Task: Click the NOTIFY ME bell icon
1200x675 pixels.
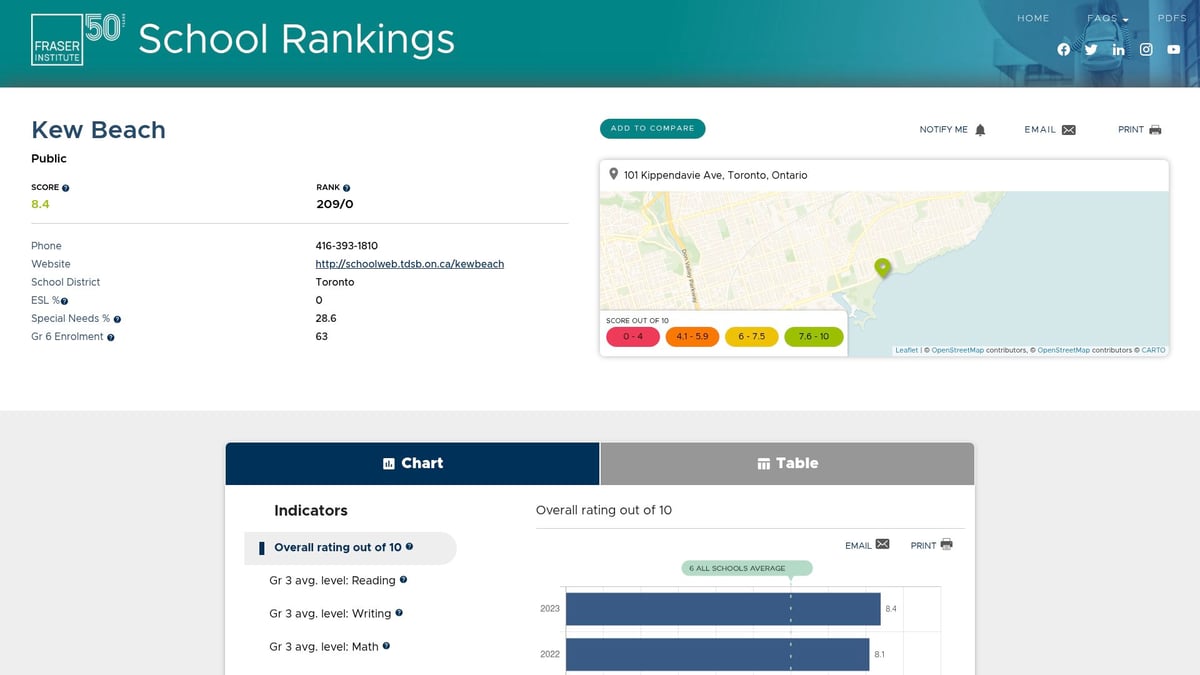Action: click(981, 129)
